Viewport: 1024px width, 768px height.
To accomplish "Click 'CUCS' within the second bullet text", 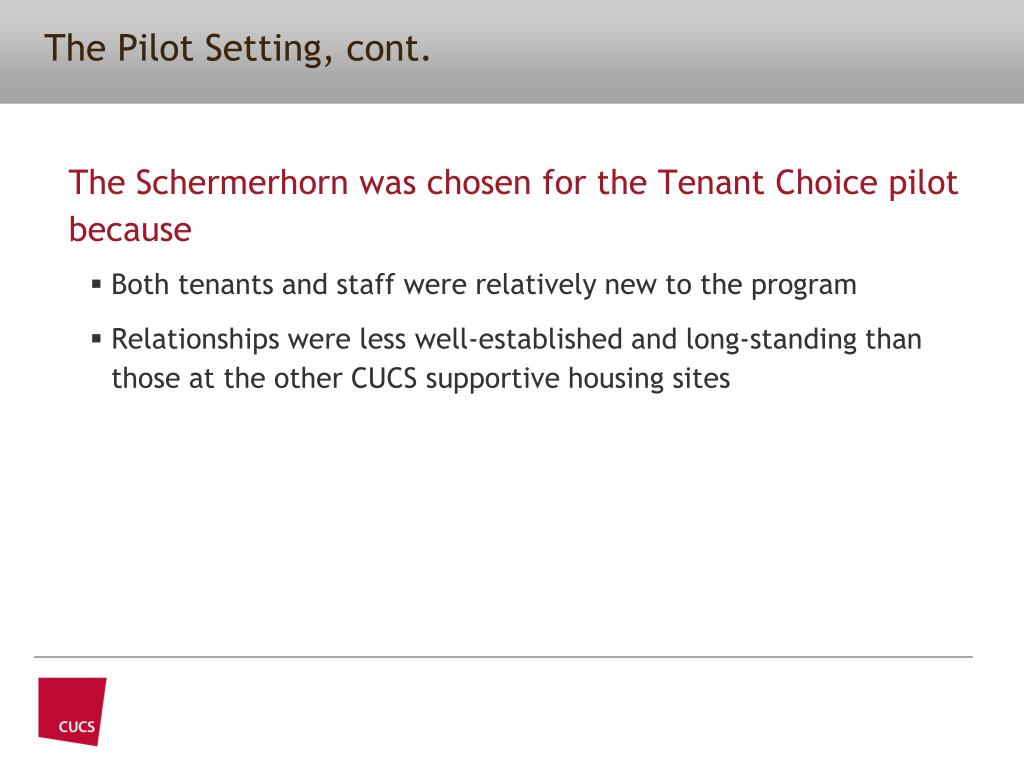I will (x=384, y=379).
